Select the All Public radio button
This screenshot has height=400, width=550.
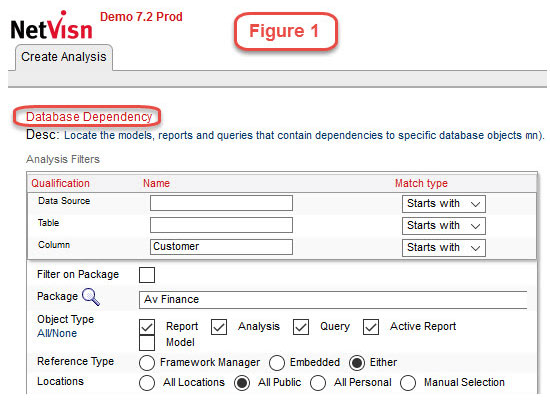[242, 383]
